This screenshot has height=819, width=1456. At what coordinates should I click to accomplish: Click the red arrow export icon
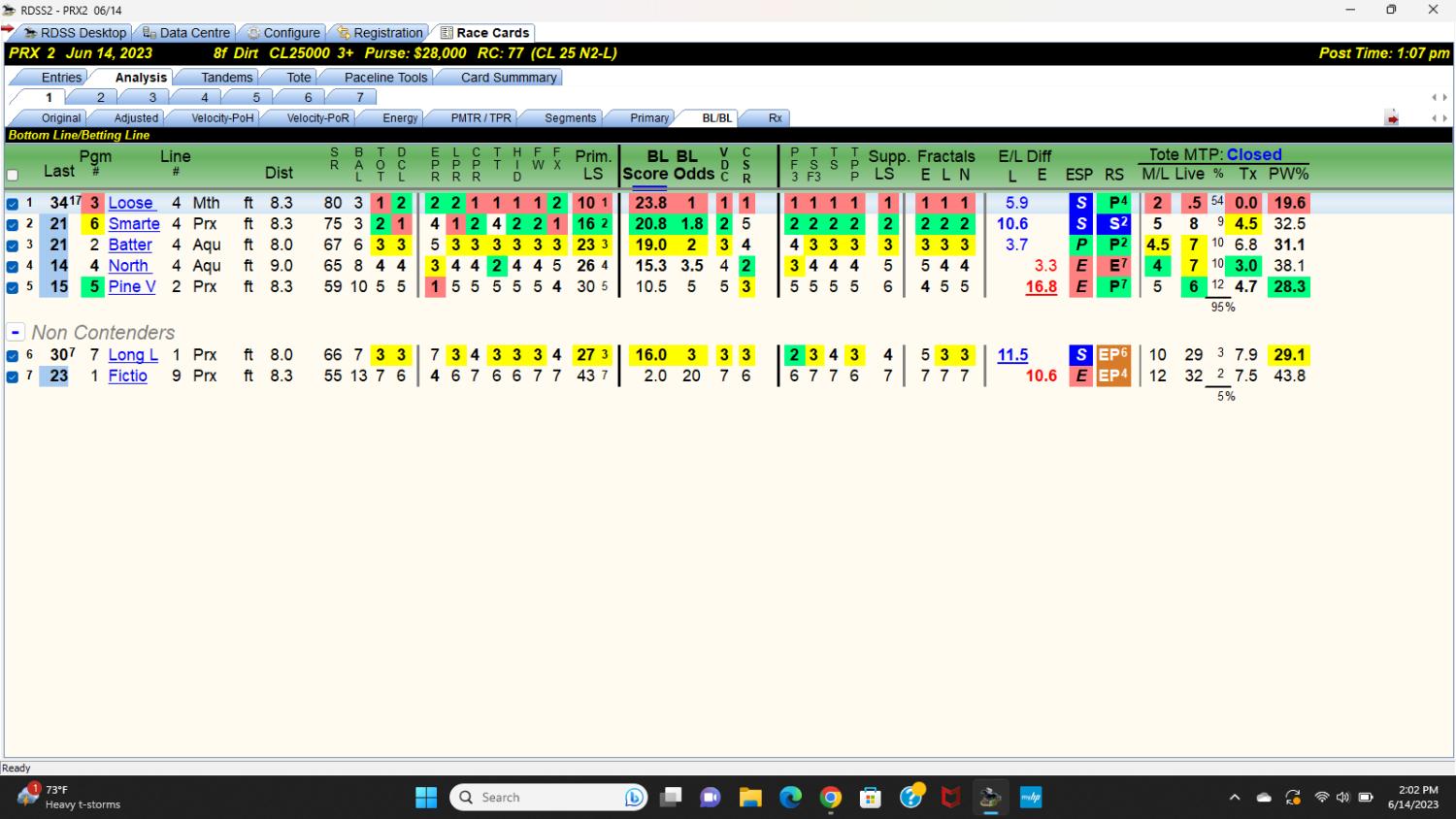tap(1392, 118)
